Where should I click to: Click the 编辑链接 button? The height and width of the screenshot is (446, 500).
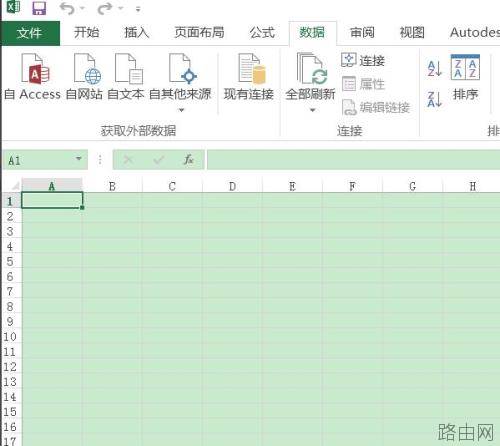[376, 107]
